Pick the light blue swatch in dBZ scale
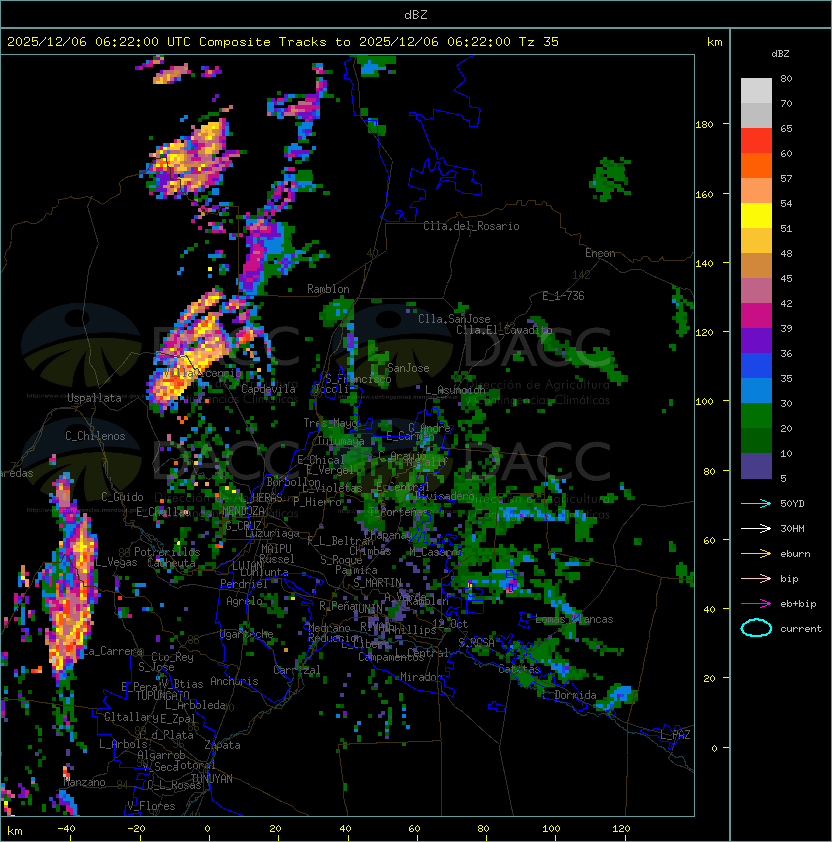This screenshot has height=842, width=832. click(756, 391)
